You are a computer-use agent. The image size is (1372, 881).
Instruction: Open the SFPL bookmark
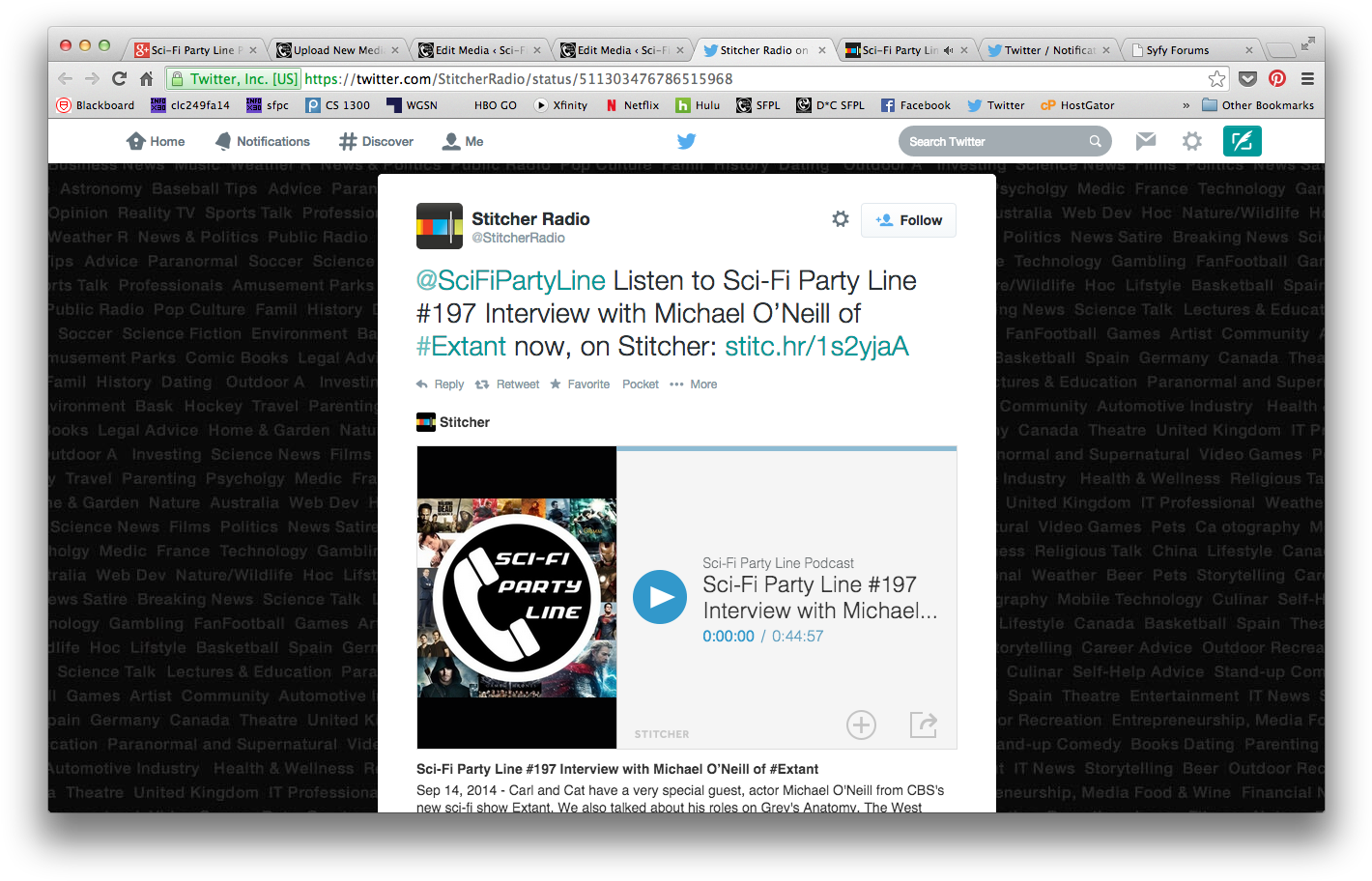[x=757, y=105]
